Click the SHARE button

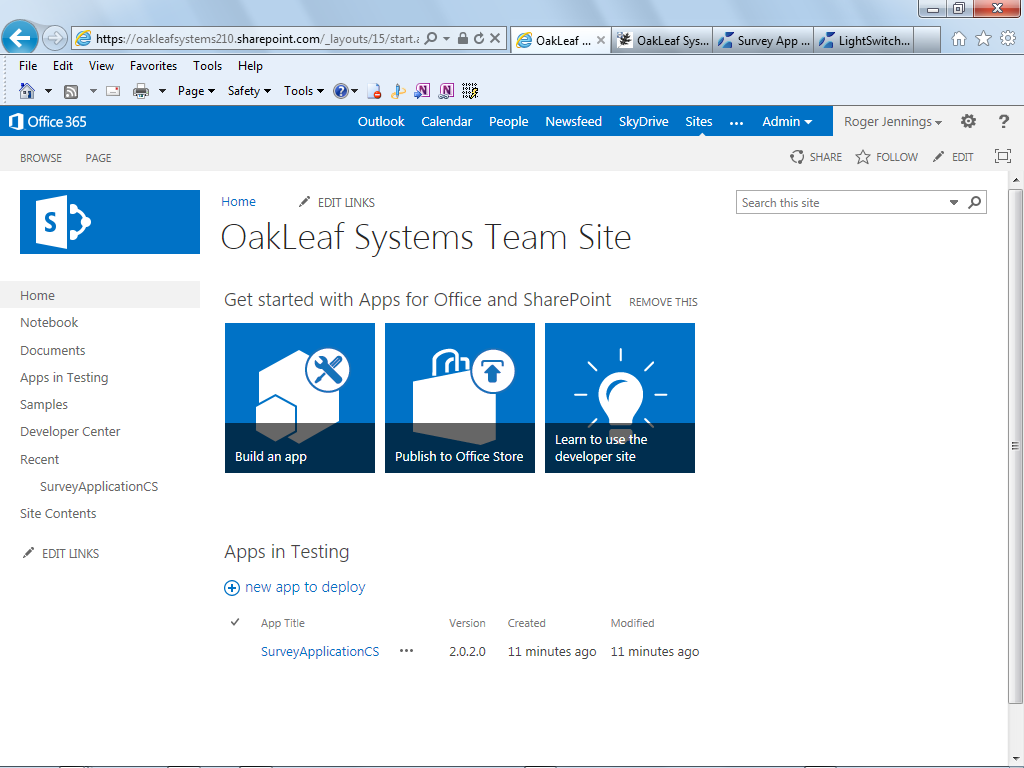(816, 157)
